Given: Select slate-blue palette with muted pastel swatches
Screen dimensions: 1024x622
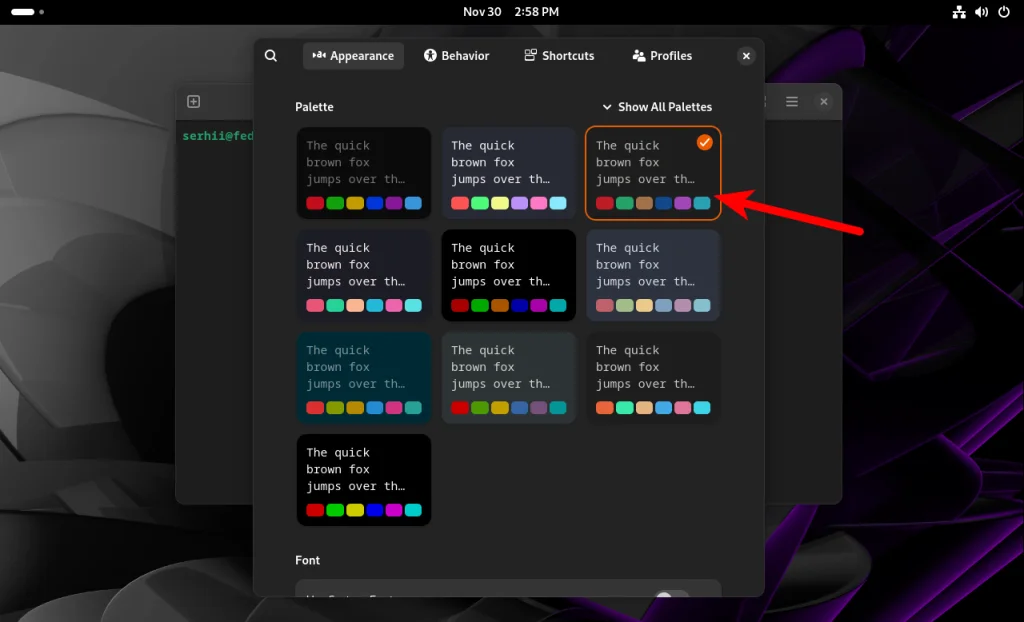Looking at the screenshot, I should (653, 275).
